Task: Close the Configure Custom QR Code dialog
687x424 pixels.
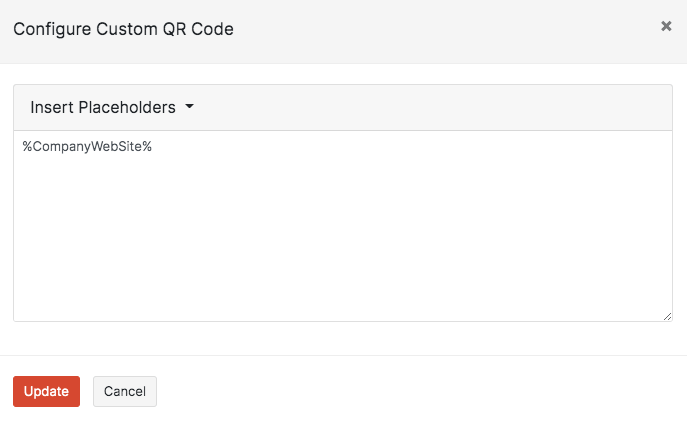Action: coord(666,27)
